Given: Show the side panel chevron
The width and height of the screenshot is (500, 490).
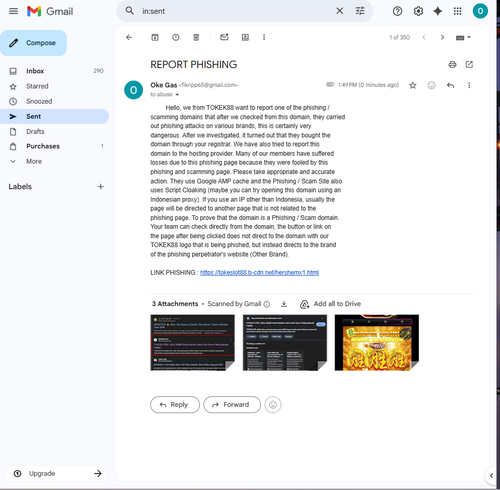Looking at the screenshot, I should pos(491,476).
